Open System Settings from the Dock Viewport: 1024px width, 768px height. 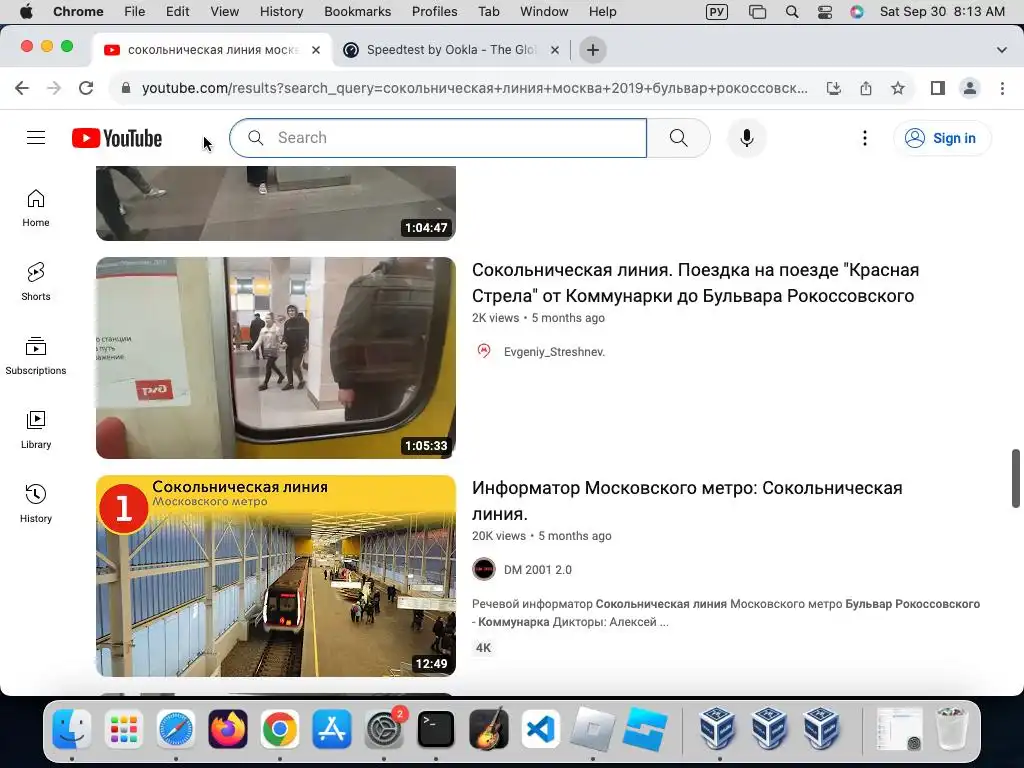pyautogui.click(x=384, y=729)
